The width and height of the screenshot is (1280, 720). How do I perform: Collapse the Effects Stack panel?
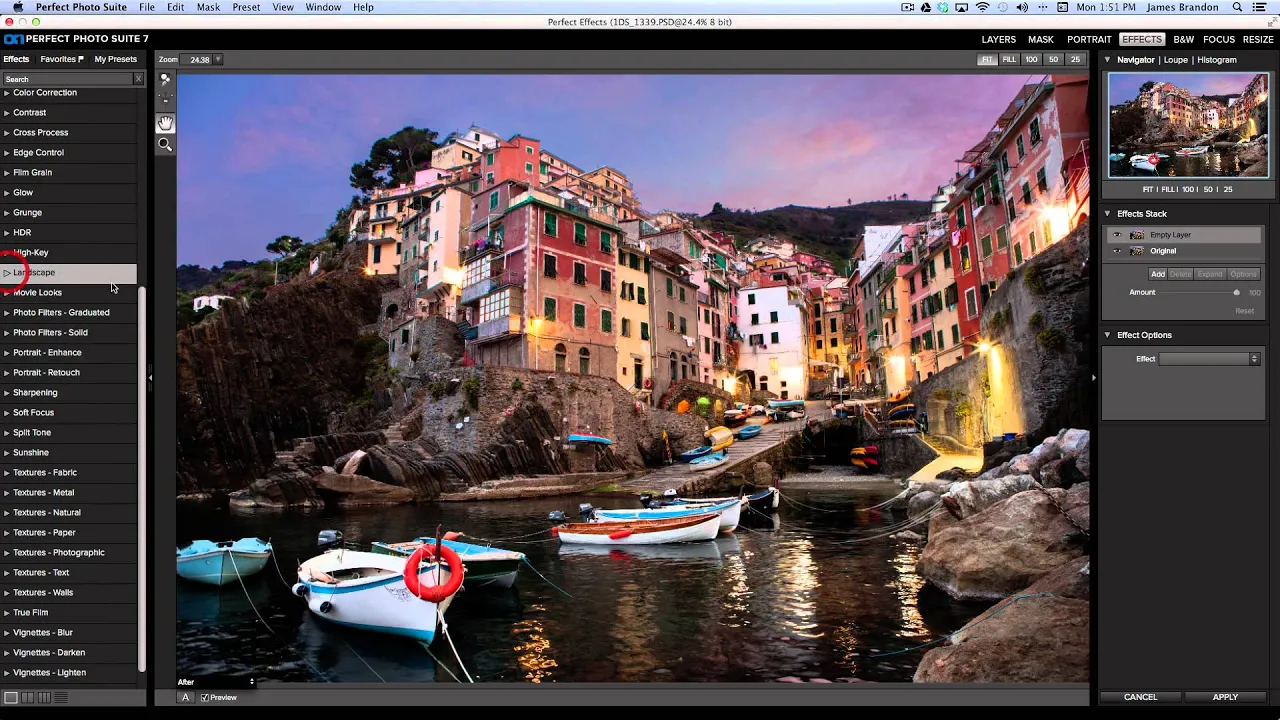coord(1107,214)
